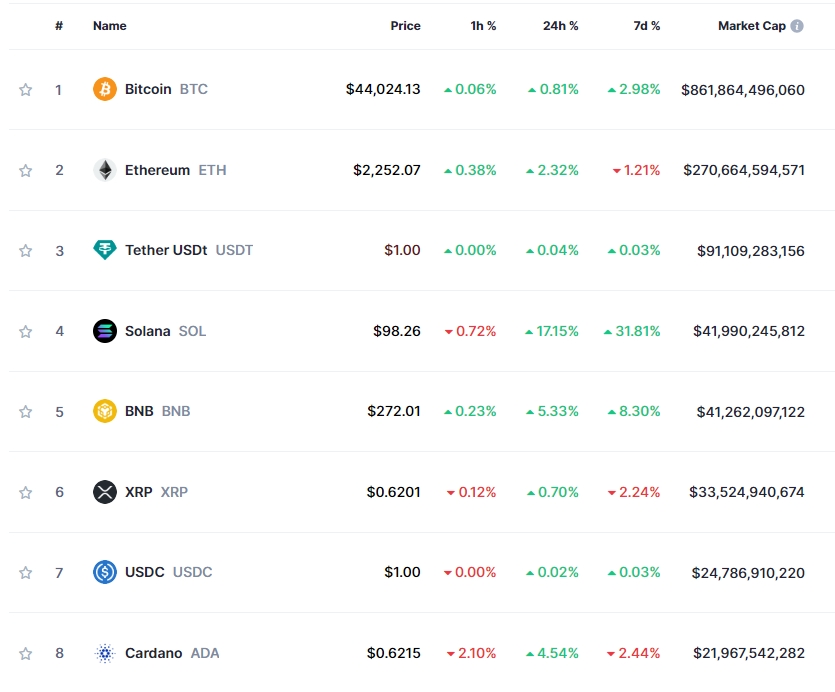Sort the table by Price
The height and width of the screenshot is (692, 835).
pyautogui.click(x=405, y=26)
